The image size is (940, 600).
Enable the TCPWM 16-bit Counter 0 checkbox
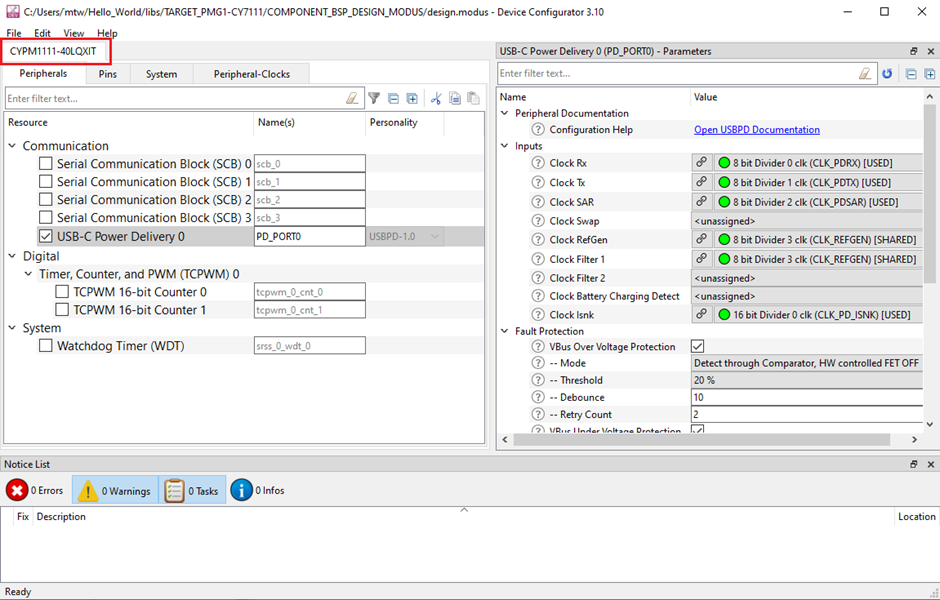pos(61,291)
